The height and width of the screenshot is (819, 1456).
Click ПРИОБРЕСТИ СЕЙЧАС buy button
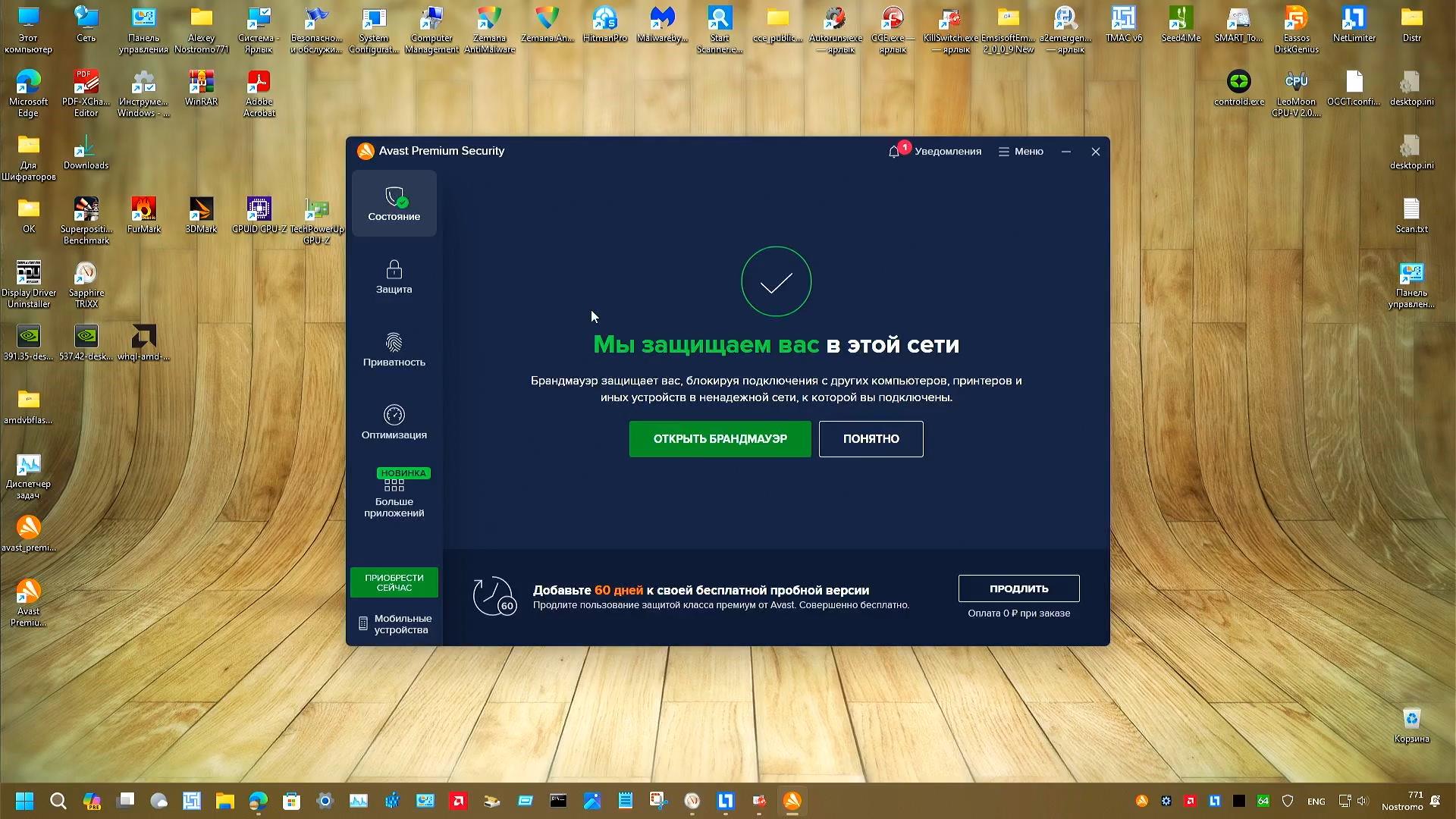click(394, 582)
